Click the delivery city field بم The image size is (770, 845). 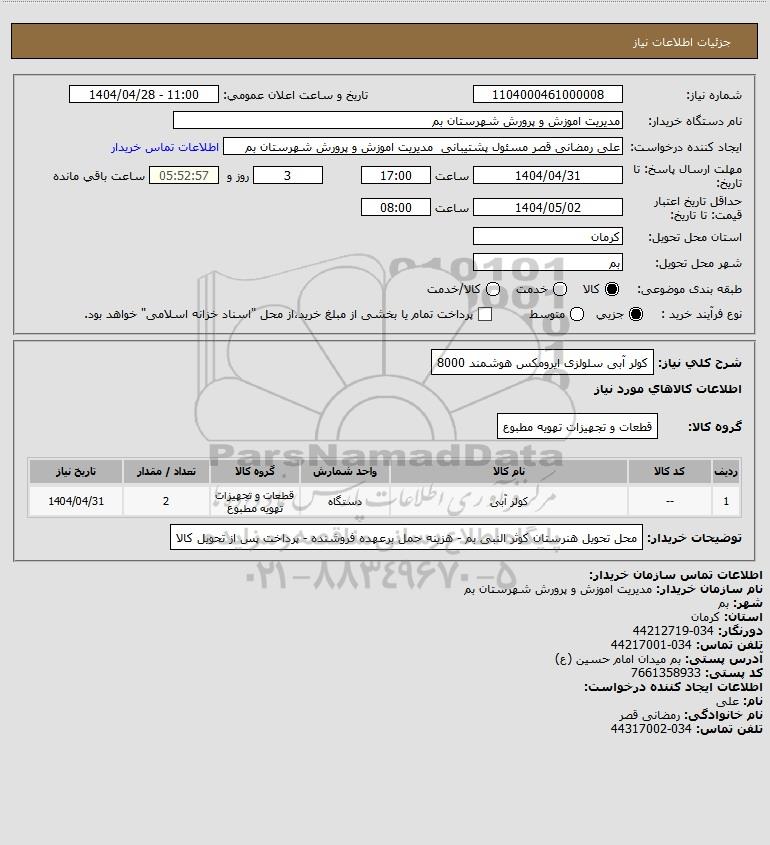coord(547,262)
